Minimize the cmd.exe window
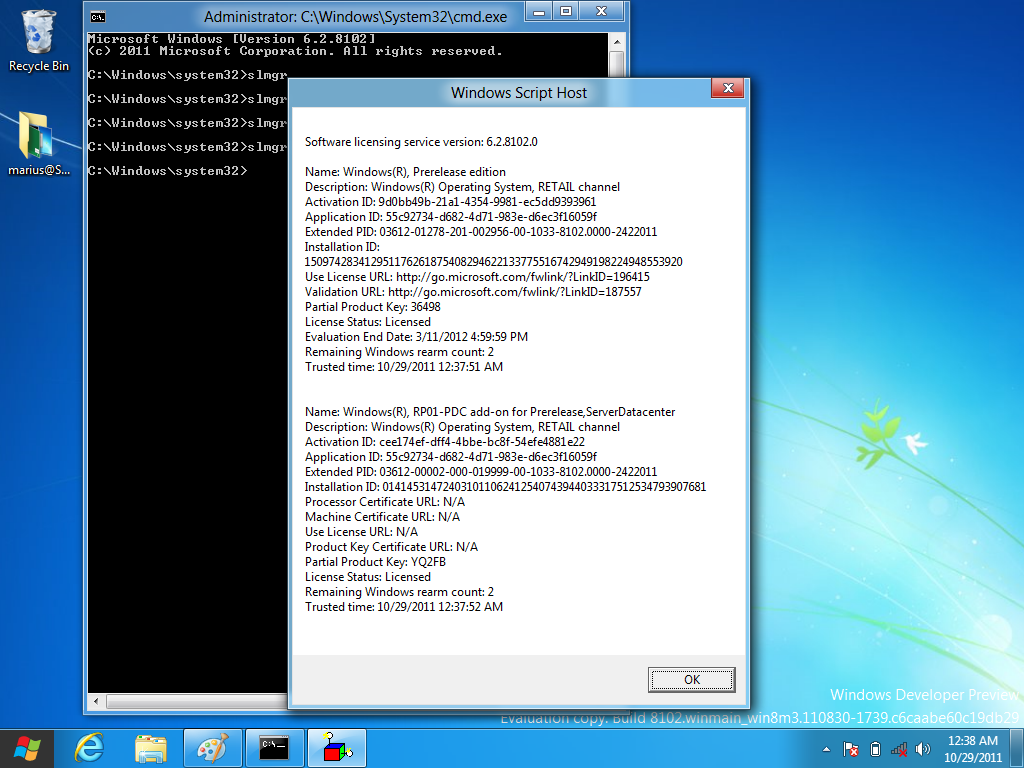 coord(539,11)
